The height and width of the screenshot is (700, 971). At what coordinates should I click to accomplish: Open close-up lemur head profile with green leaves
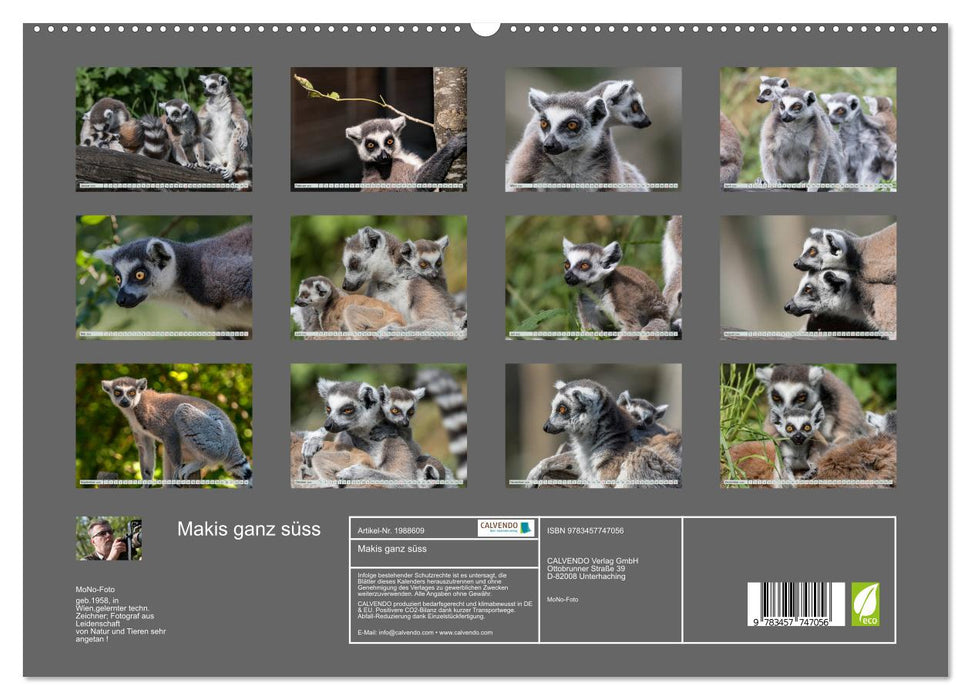click(x=164, y=277)
